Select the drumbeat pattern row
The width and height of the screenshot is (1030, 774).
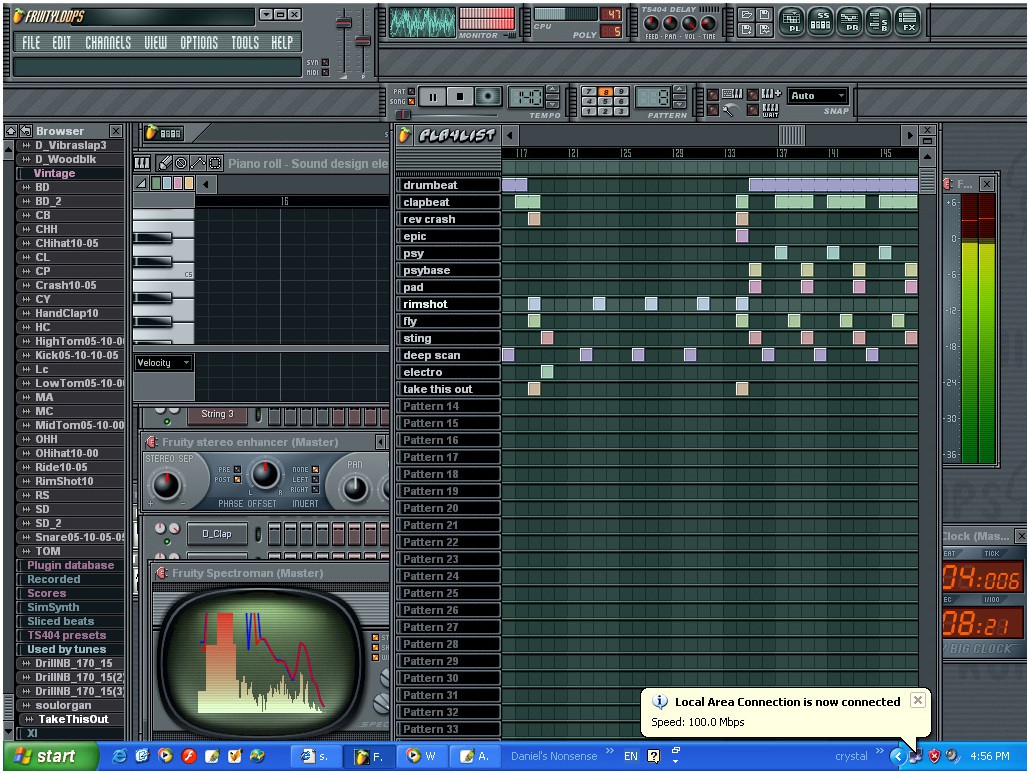click(449, 185)
